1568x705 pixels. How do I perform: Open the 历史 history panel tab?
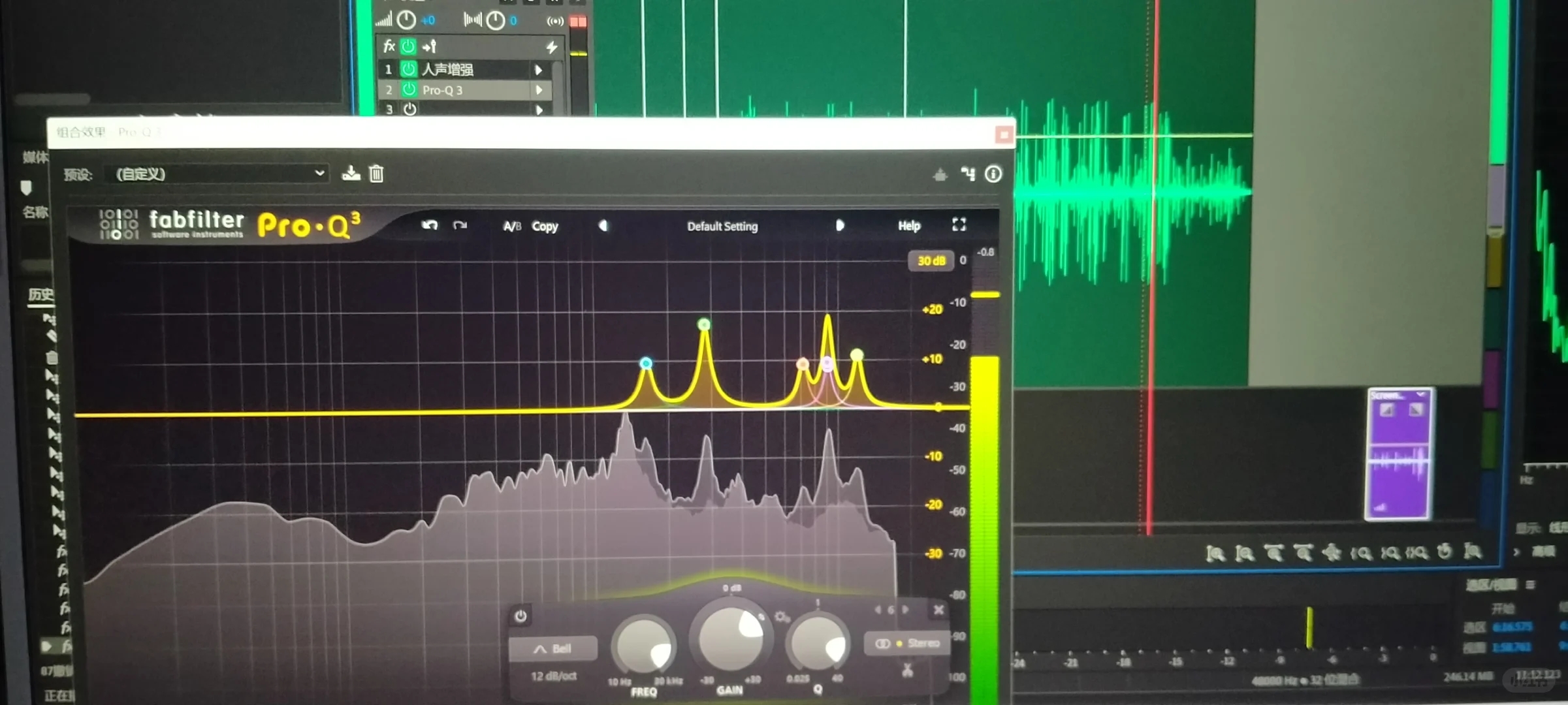[x=40, y=295]
